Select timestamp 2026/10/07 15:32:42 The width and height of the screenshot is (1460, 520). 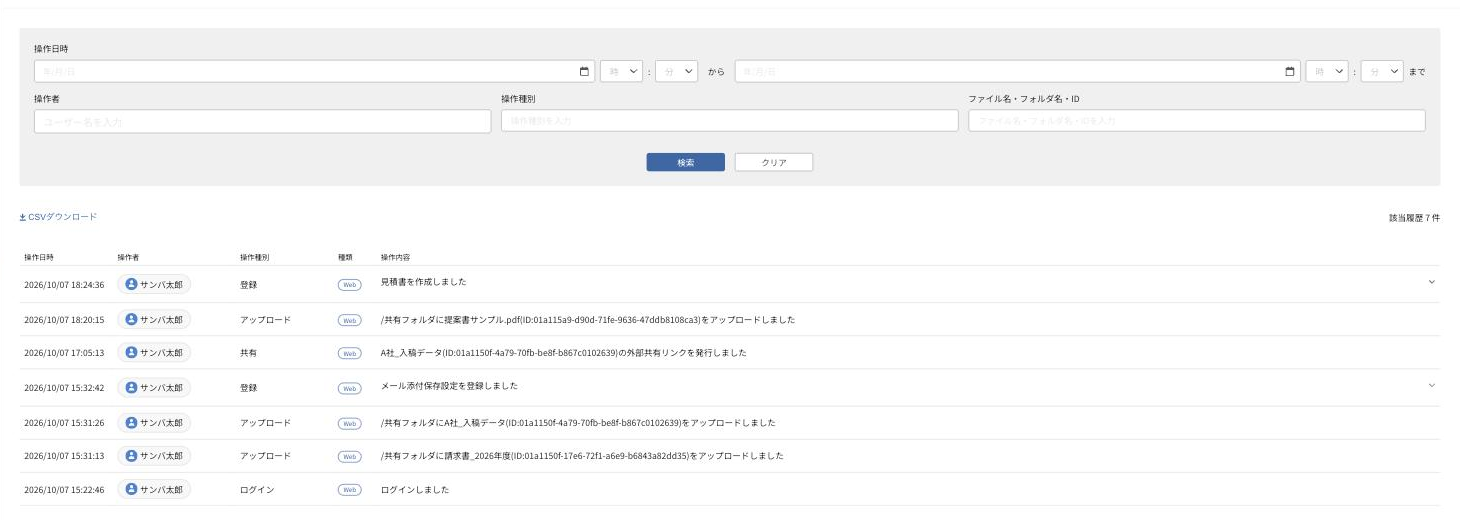pos(64,388)
